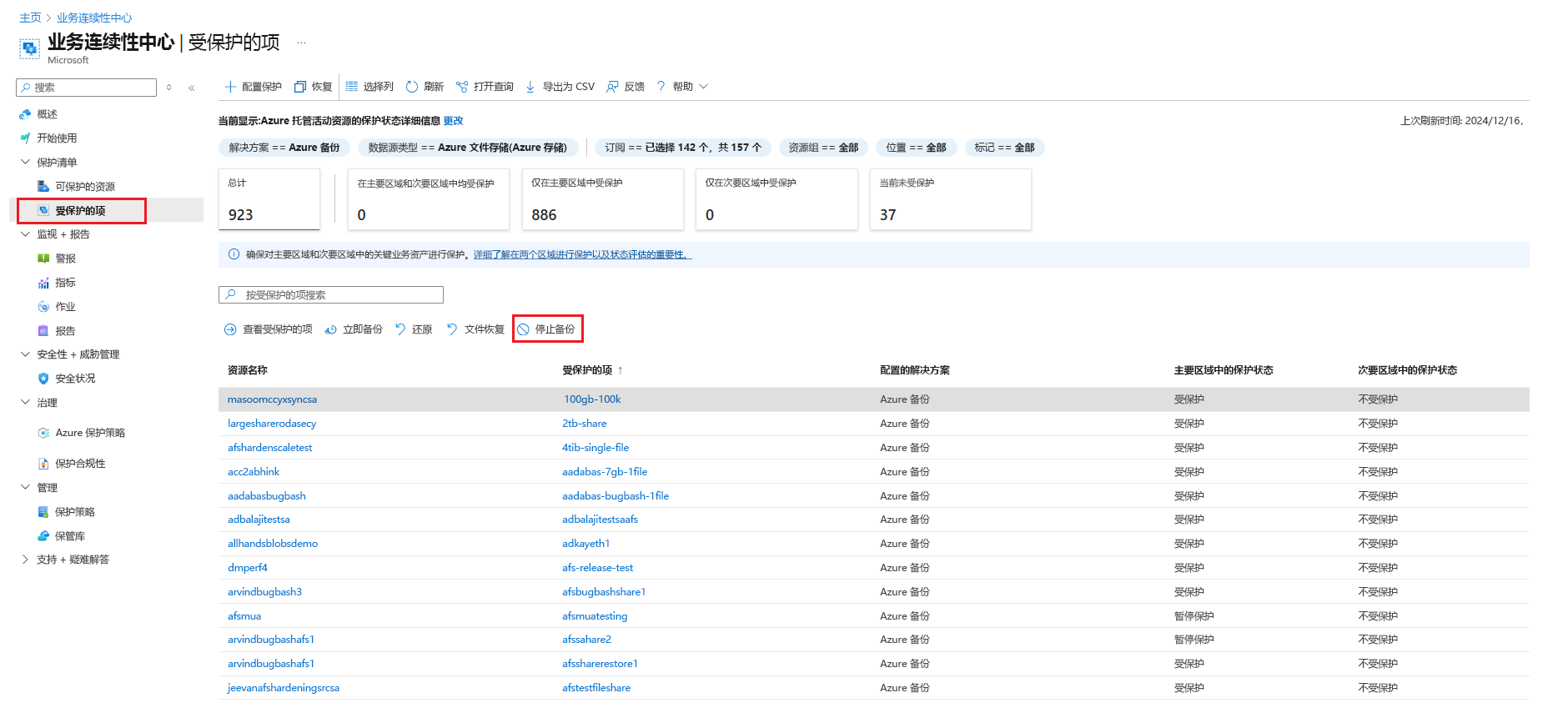The width and height of the screenshot is (1568, 718).
Task: Collapse the sidebar with the double chevron
Action: point(191,88)
